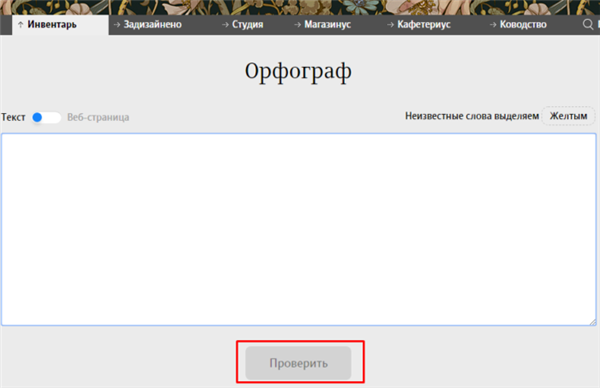Select the Текст mode label
The width and height of the screenshot is (600, 388).
pyautogui.click(x=13, y=117)
